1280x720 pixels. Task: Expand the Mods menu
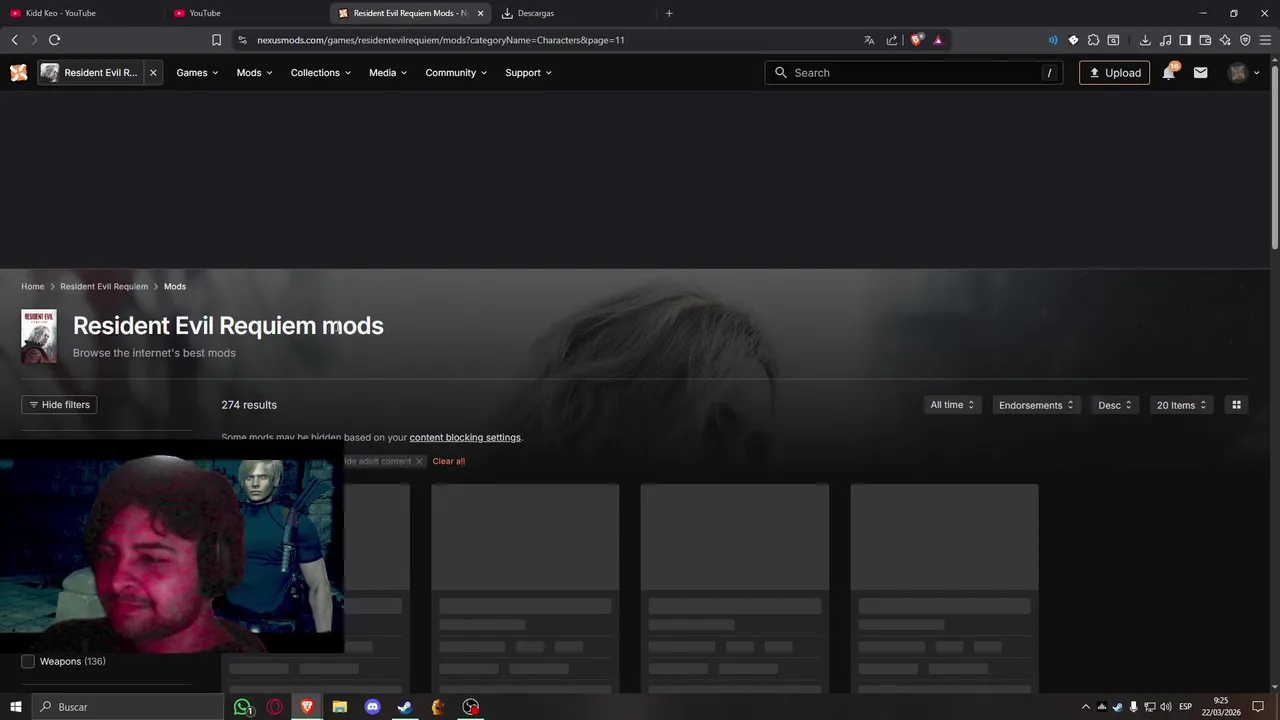tap(254, 73)
